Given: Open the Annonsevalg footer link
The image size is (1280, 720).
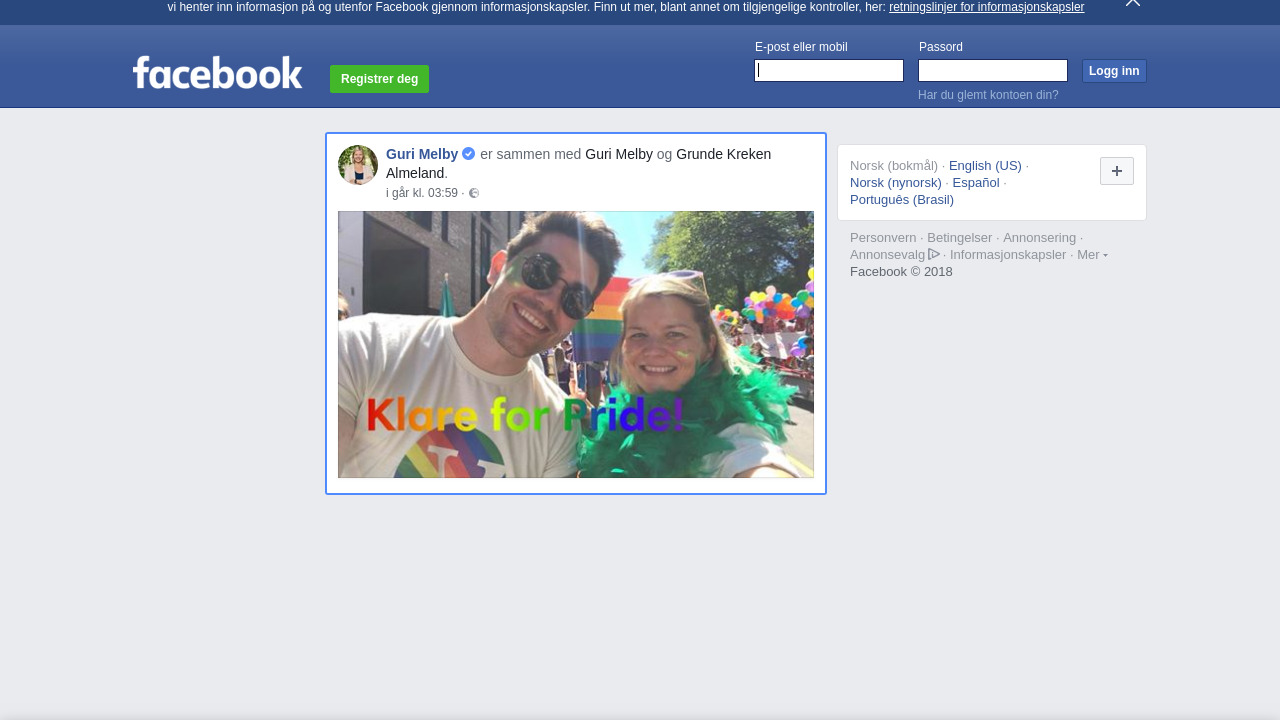Looking at the screenshot, I should click(x=888, y=255).
